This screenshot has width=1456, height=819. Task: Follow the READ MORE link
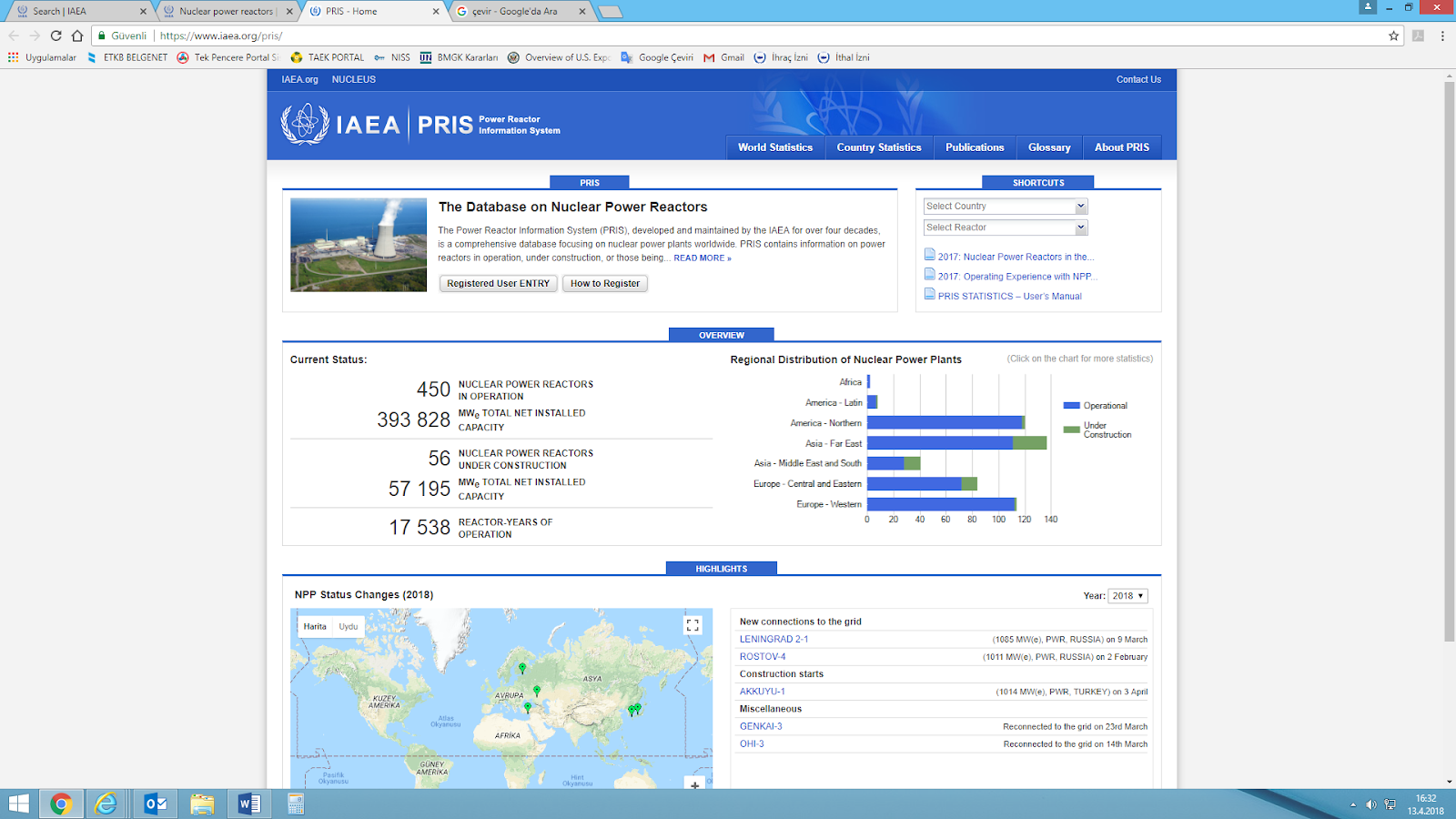702,258
